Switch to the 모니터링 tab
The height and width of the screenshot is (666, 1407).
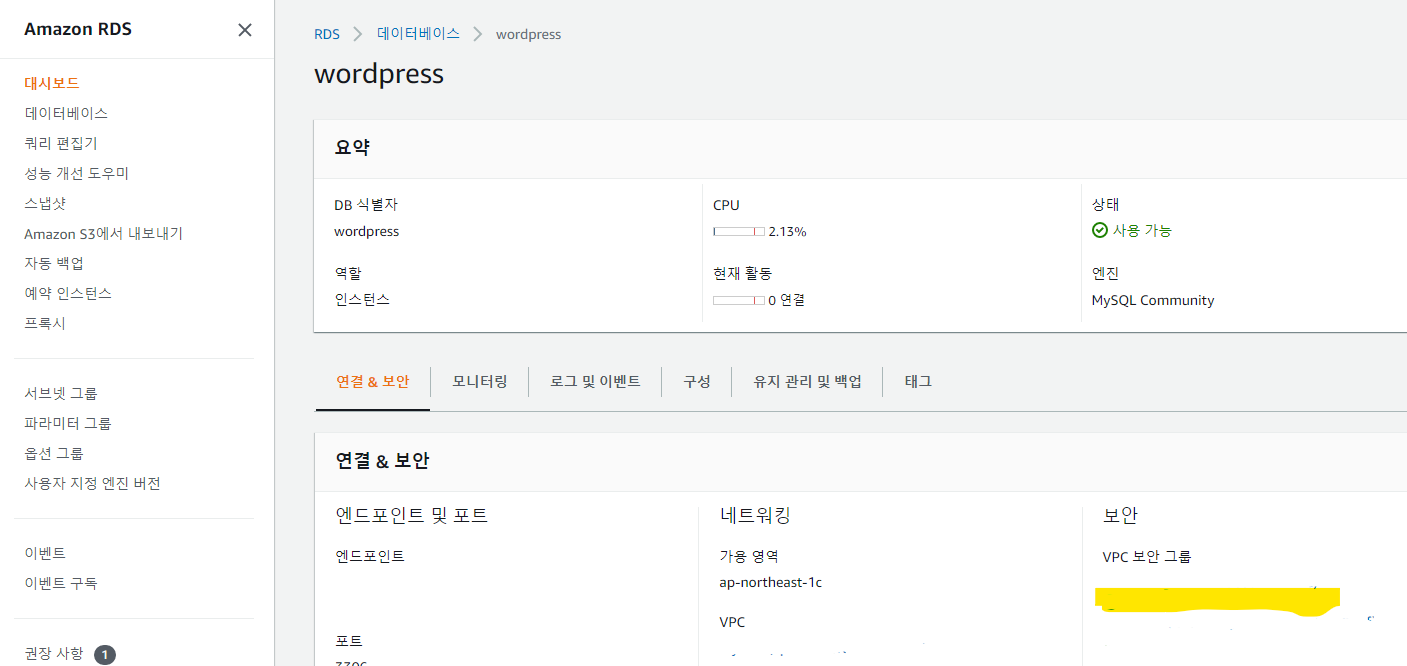tap(480, 381)
